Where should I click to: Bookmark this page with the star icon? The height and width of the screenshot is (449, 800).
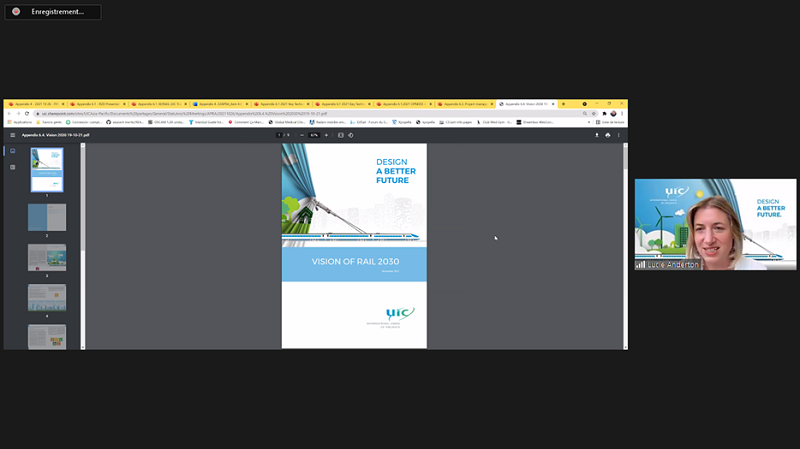594,113
